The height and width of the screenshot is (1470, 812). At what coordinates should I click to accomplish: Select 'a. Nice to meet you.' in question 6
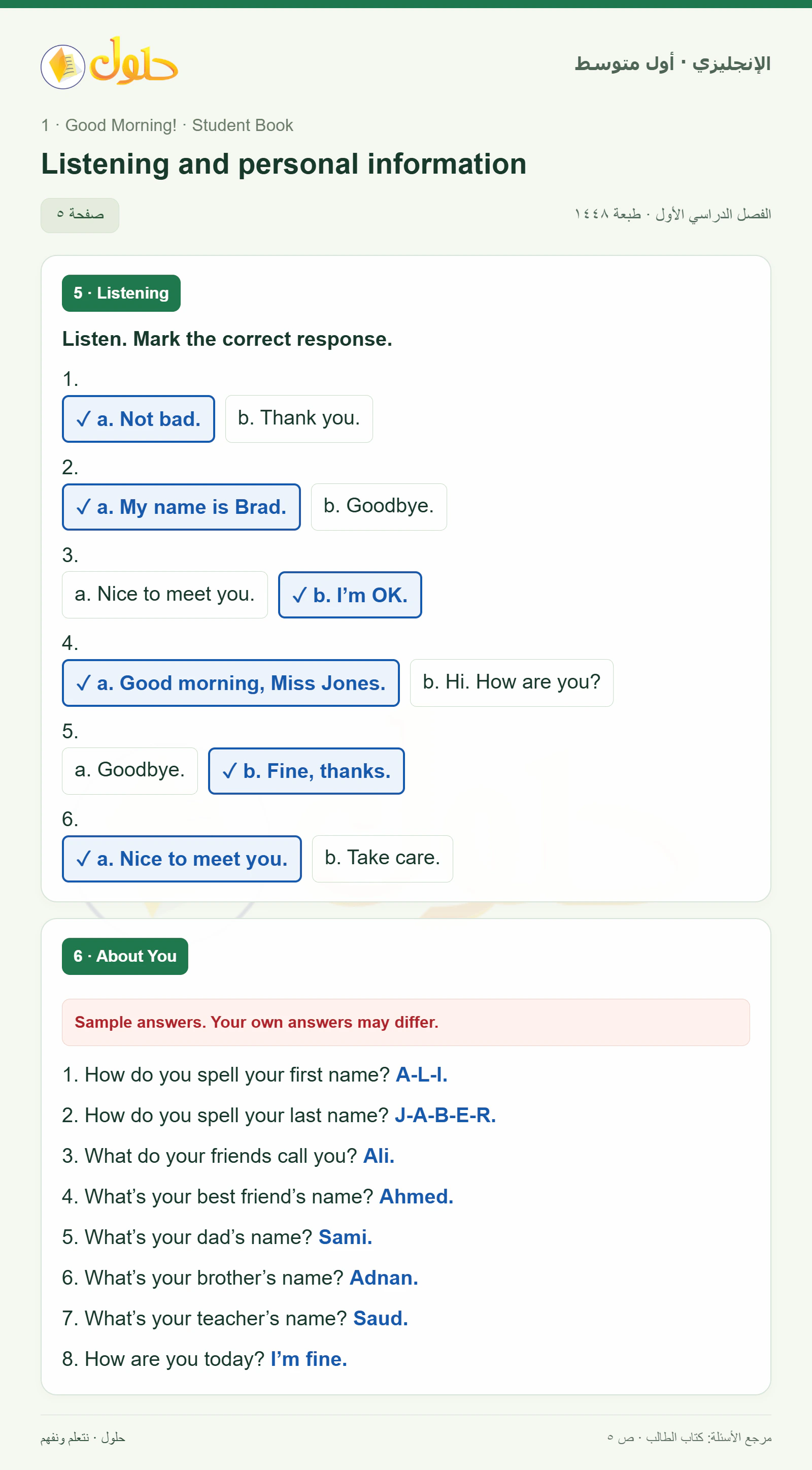click(x=182, y=859)
